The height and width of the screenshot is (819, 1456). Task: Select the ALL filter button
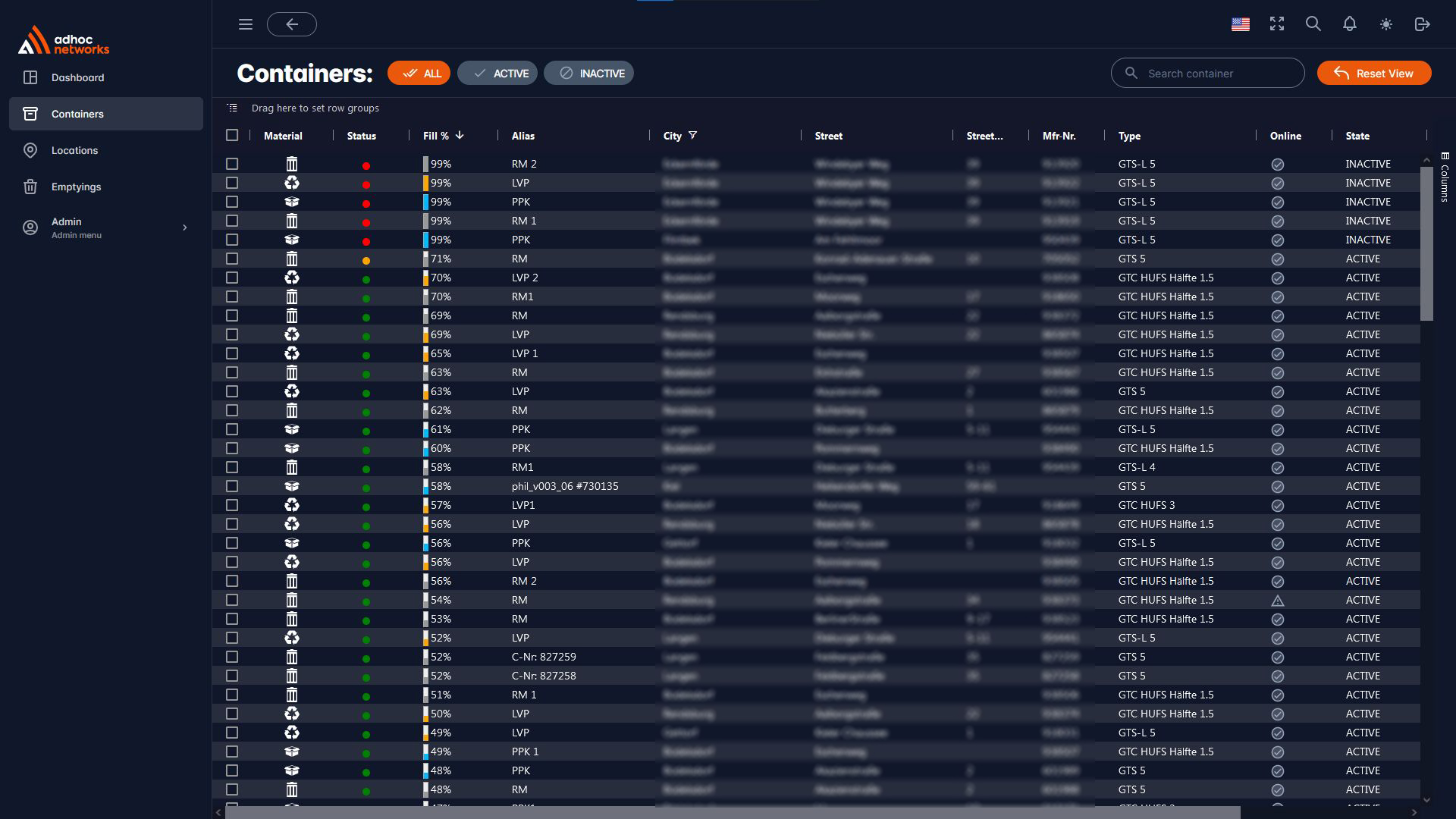pos(419,73)
